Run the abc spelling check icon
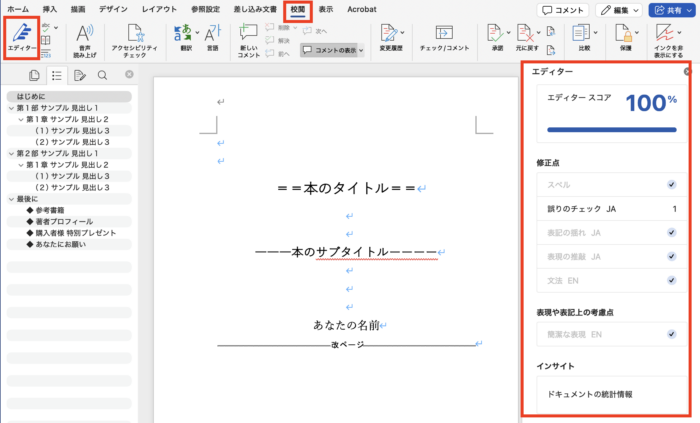700x423 pixels. click(x=46, y=27)
